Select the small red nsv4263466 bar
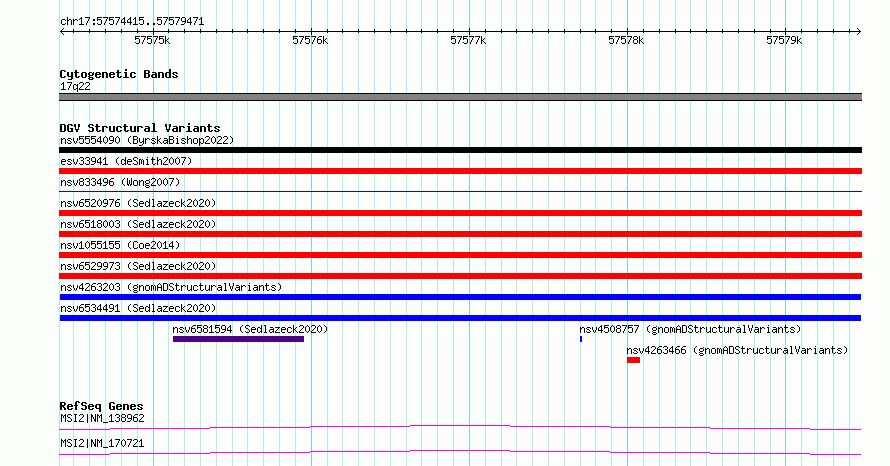 (x=633, y=360)
